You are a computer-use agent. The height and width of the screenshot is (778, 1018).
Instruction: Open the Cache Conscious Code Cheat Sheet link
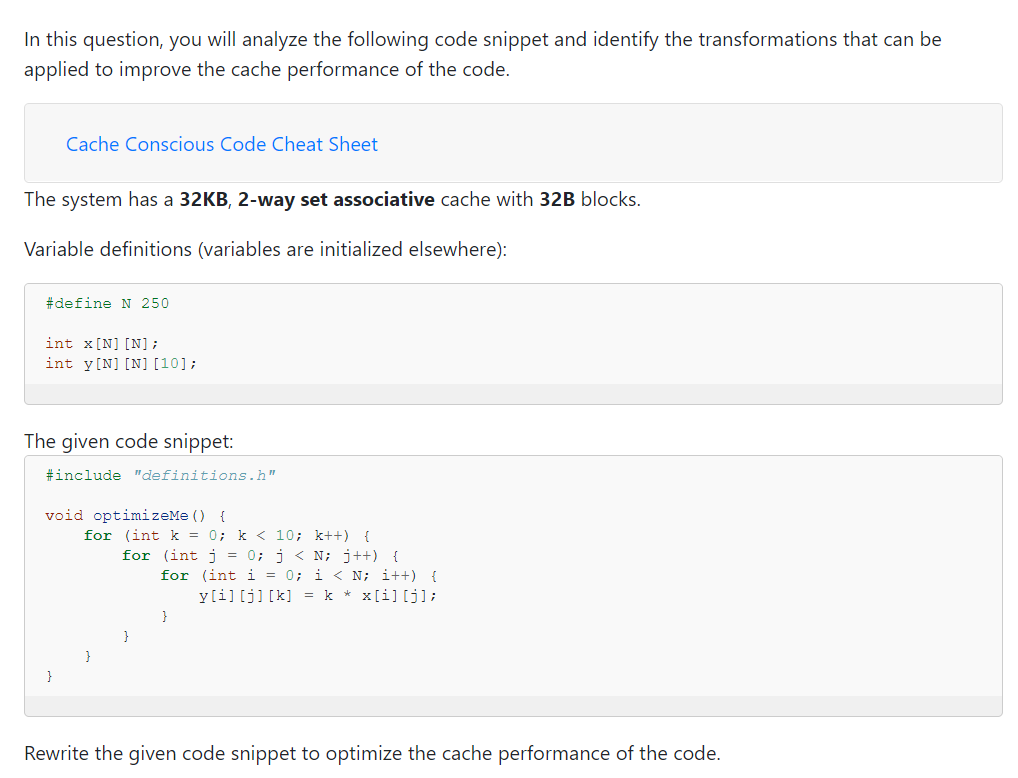click(x=221, y=145)
